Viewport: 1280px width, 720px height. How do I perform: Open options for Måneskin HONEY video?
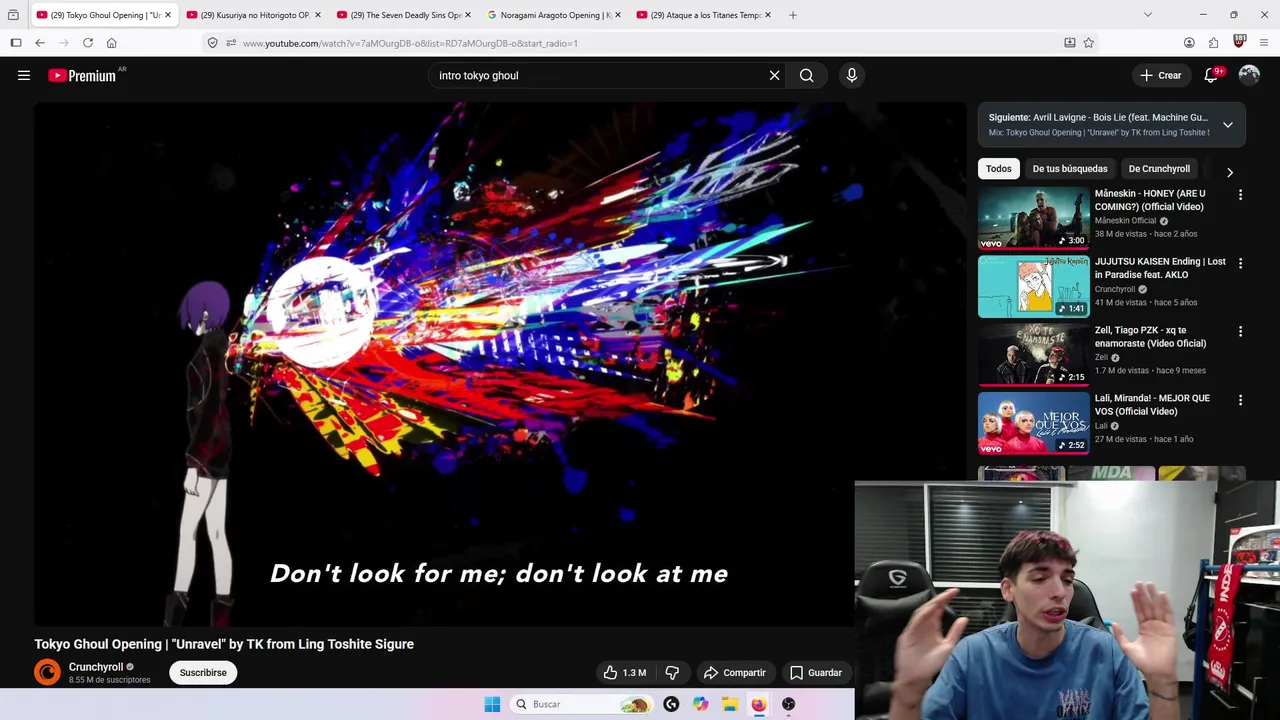pos(1241,195)
